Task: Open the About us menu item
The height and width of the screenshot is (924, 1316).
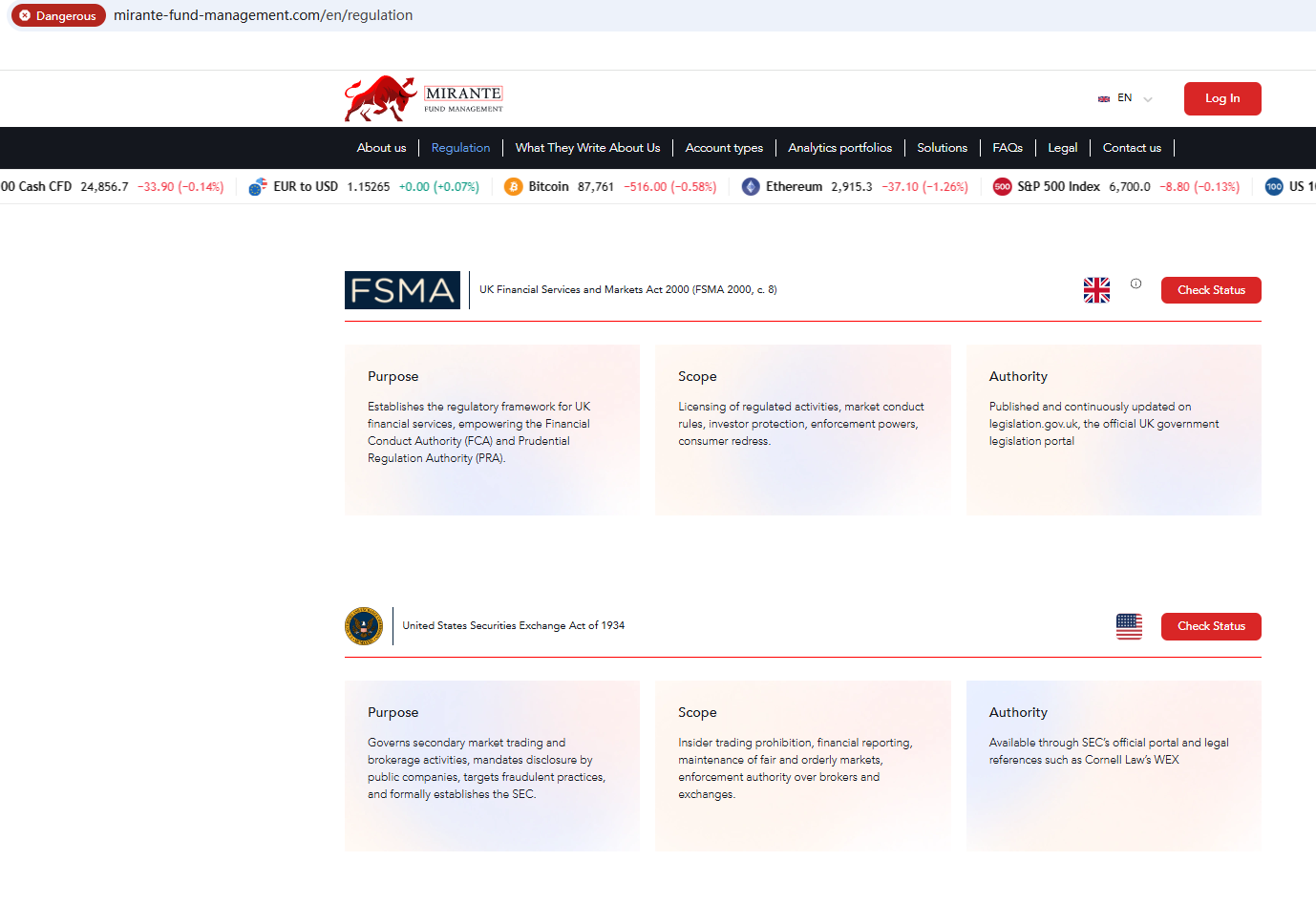Action: pos(381,148)
